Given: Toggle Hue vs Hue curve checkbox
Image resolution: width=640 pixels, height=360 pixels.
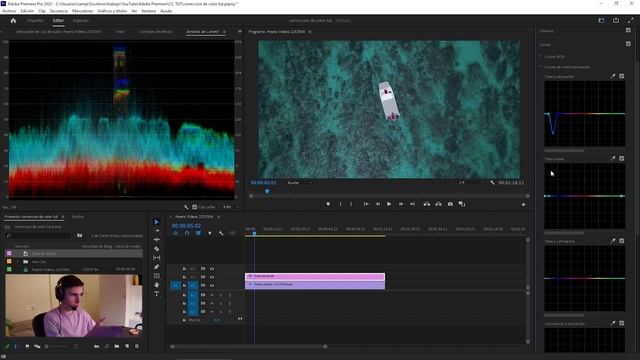Looking at the screenshot, I should pyautogui.click(x=622, y=158).
